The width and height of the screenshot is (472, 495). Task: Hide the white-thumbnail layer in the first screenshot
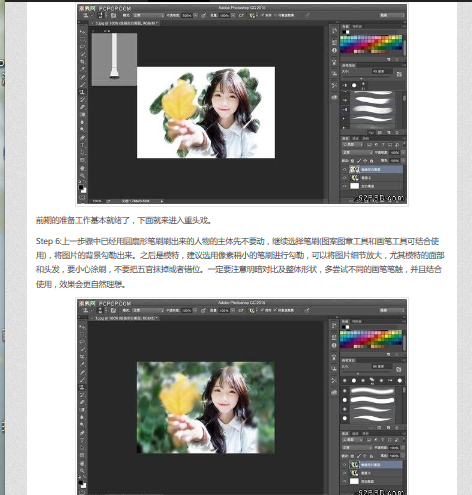[345, 186]
